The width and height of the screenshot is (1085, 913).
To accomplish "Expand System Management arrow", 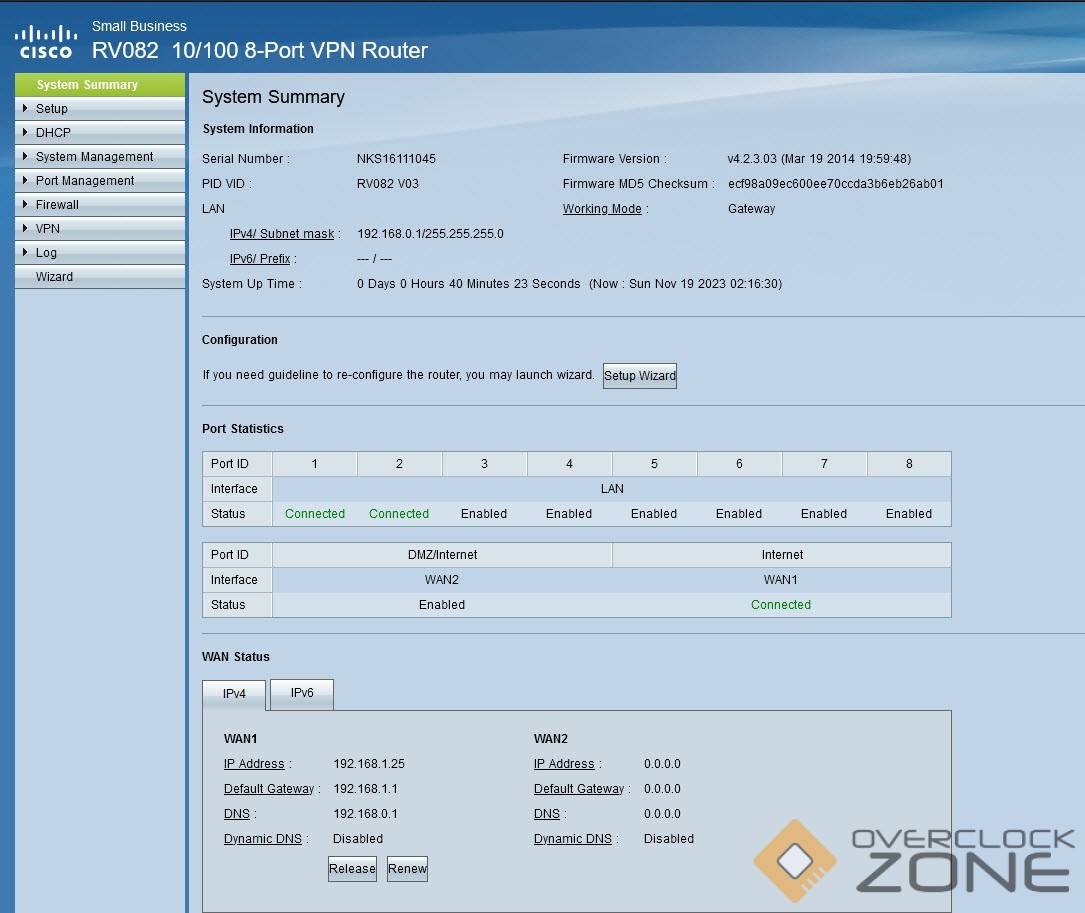I will click(25, 156).
